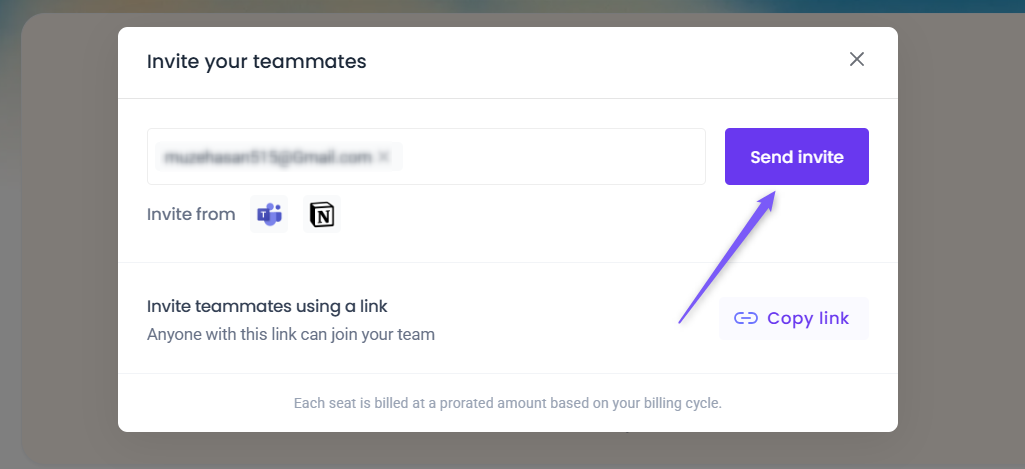Close the Invite your teammates dialog
The width and height of the screenshot is (1025, 469).
pos(856,60)
